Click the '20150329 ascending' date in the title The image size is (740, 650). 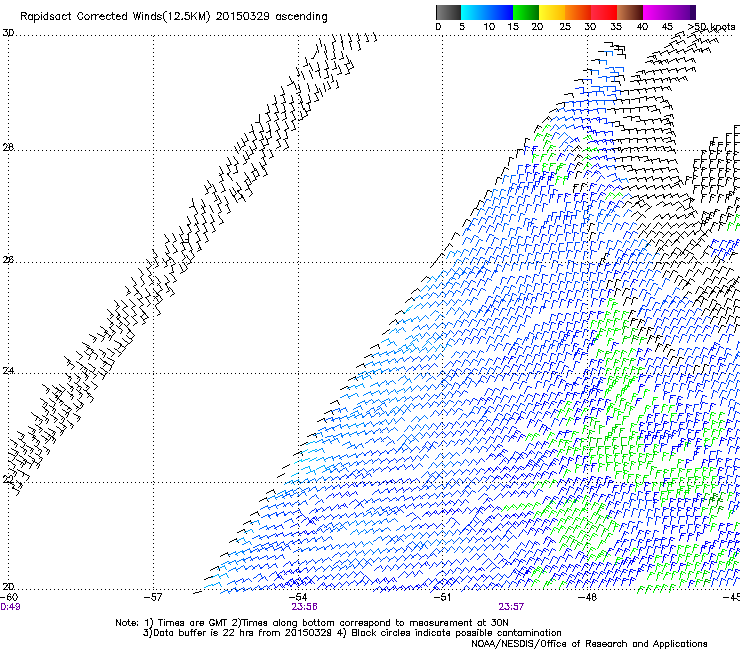point(271,17)
